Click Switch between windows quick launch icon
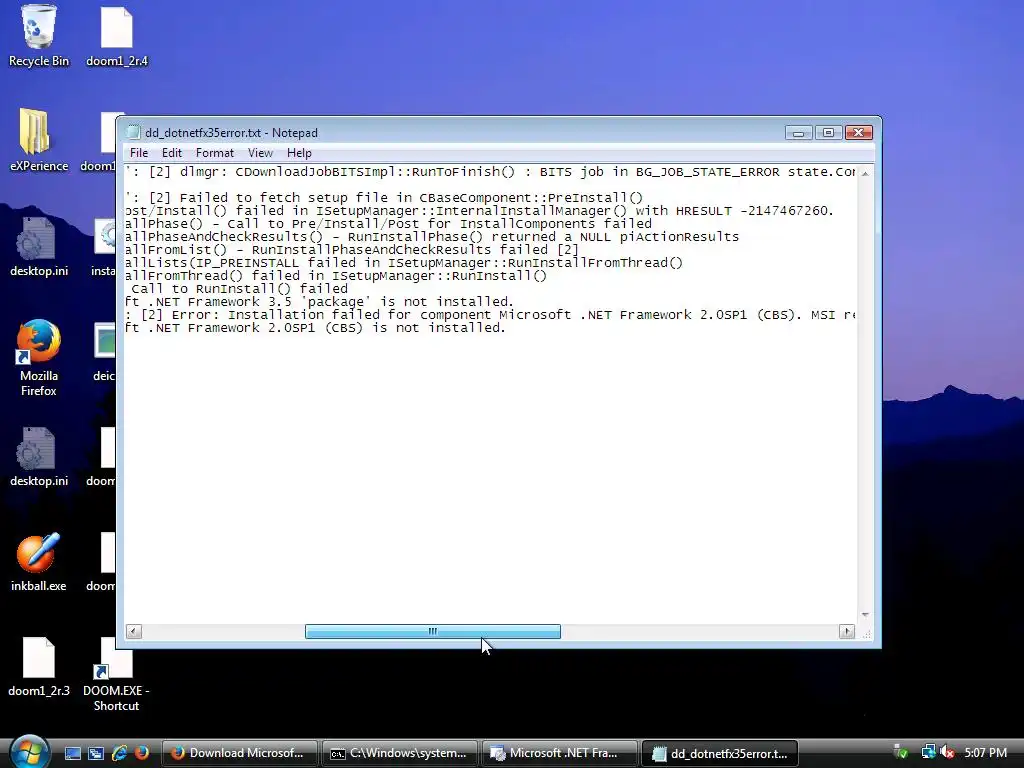The height and width of the screenshot is (768, 1024). click(x=96, y=753)
